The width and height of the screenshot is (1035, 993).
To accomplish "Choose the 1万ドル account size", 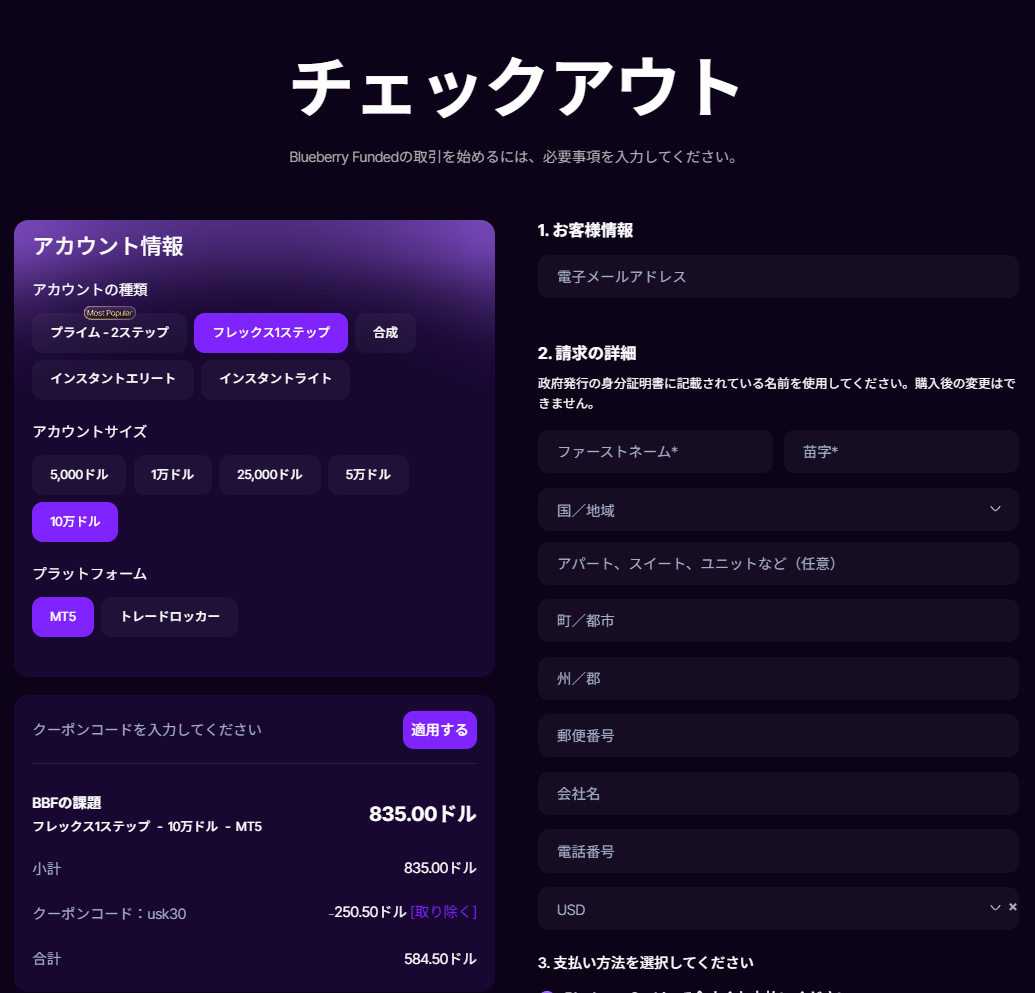I will (x=173, y=475).
